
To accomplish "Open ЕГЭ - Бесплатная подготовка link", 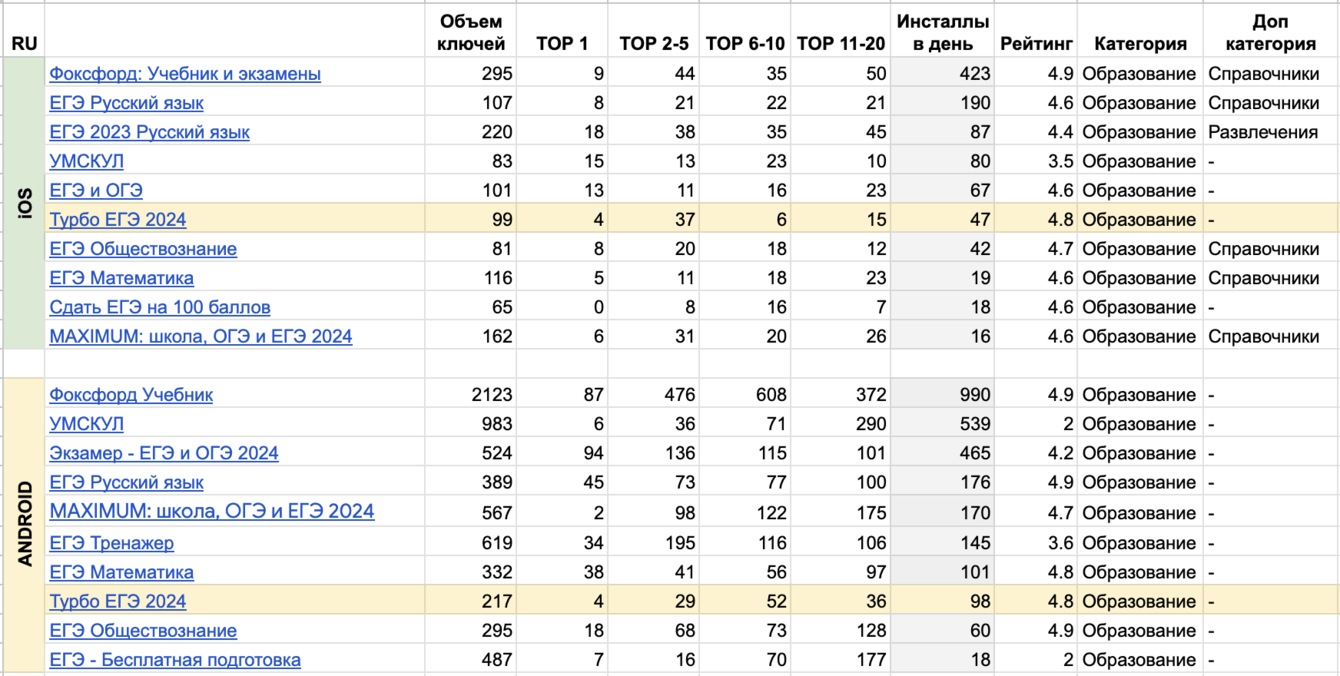I will (x=175, y=660).
